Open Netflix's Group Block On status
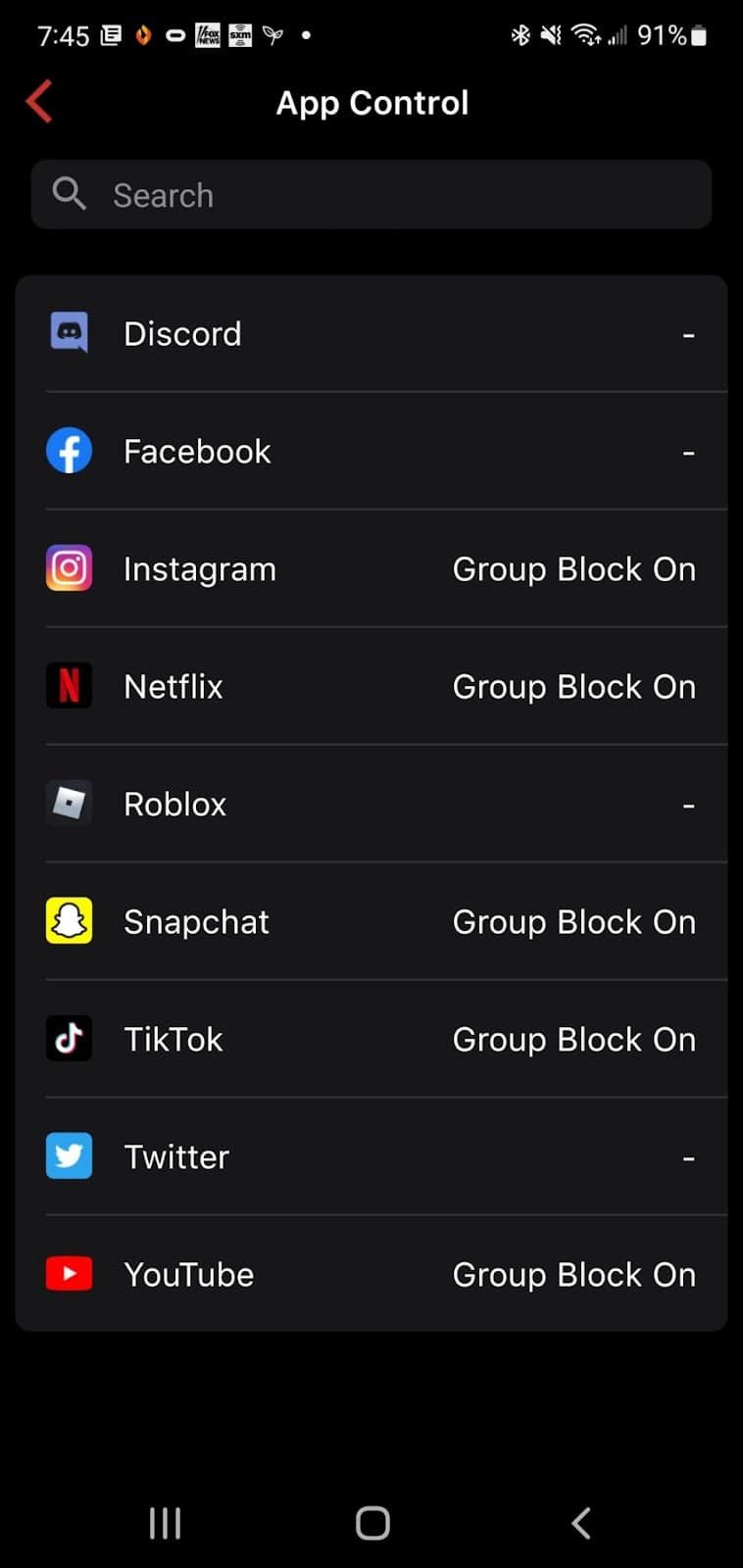The height and width of the screenshot is (1568, 743). pyautogui.click(x=573, y=687)
